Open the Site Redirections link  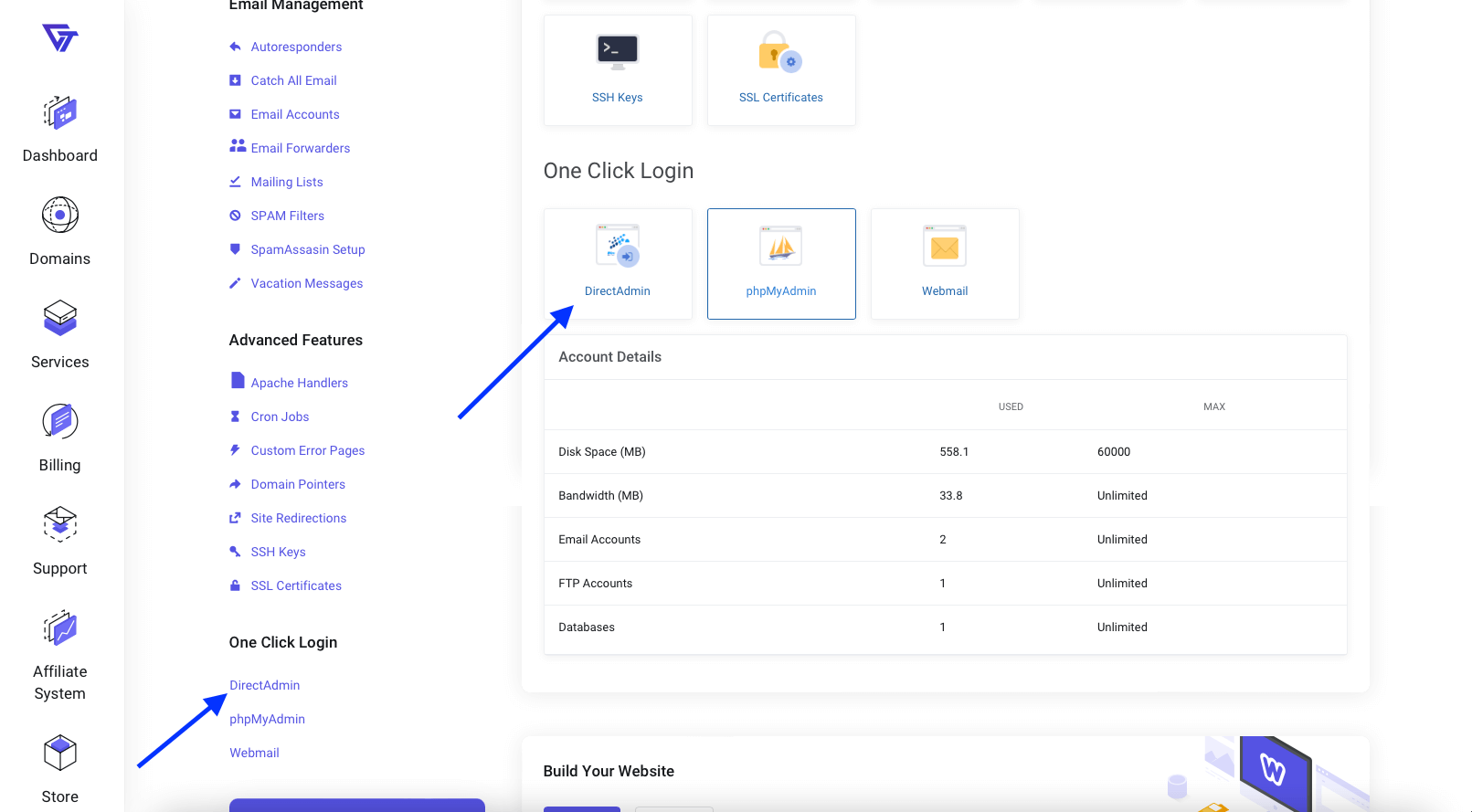click(299, 518)
